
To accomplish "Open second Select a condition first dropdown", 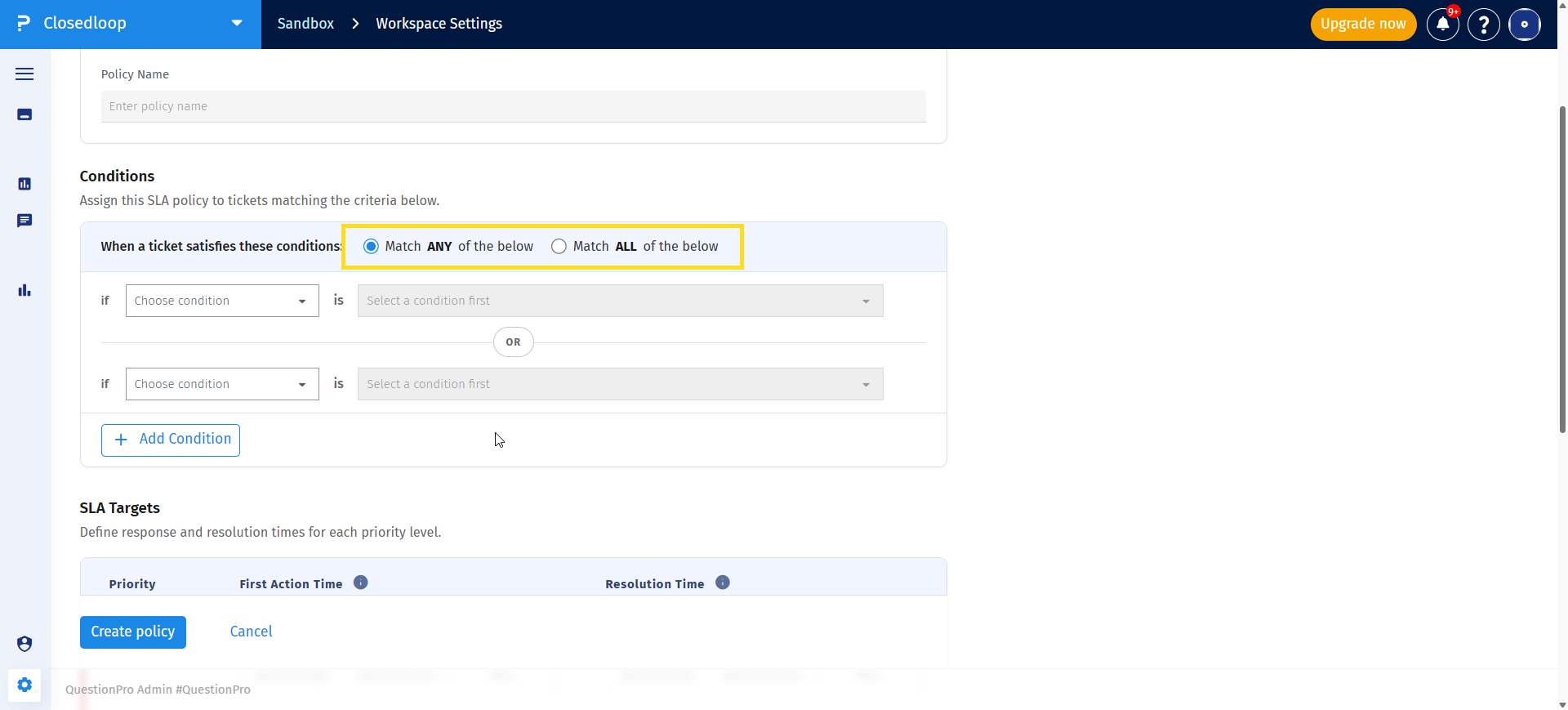I will pyautogui.click(x=621, y=384).
